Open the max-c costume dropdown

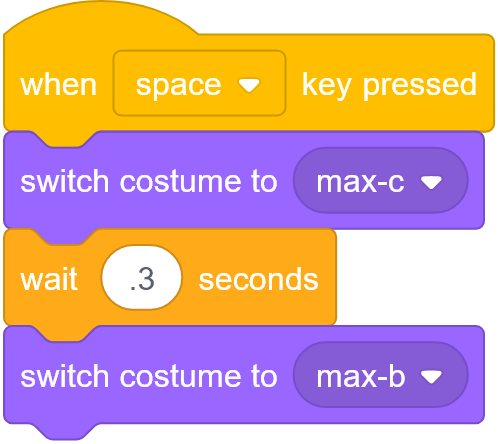[x=381, y=180]
